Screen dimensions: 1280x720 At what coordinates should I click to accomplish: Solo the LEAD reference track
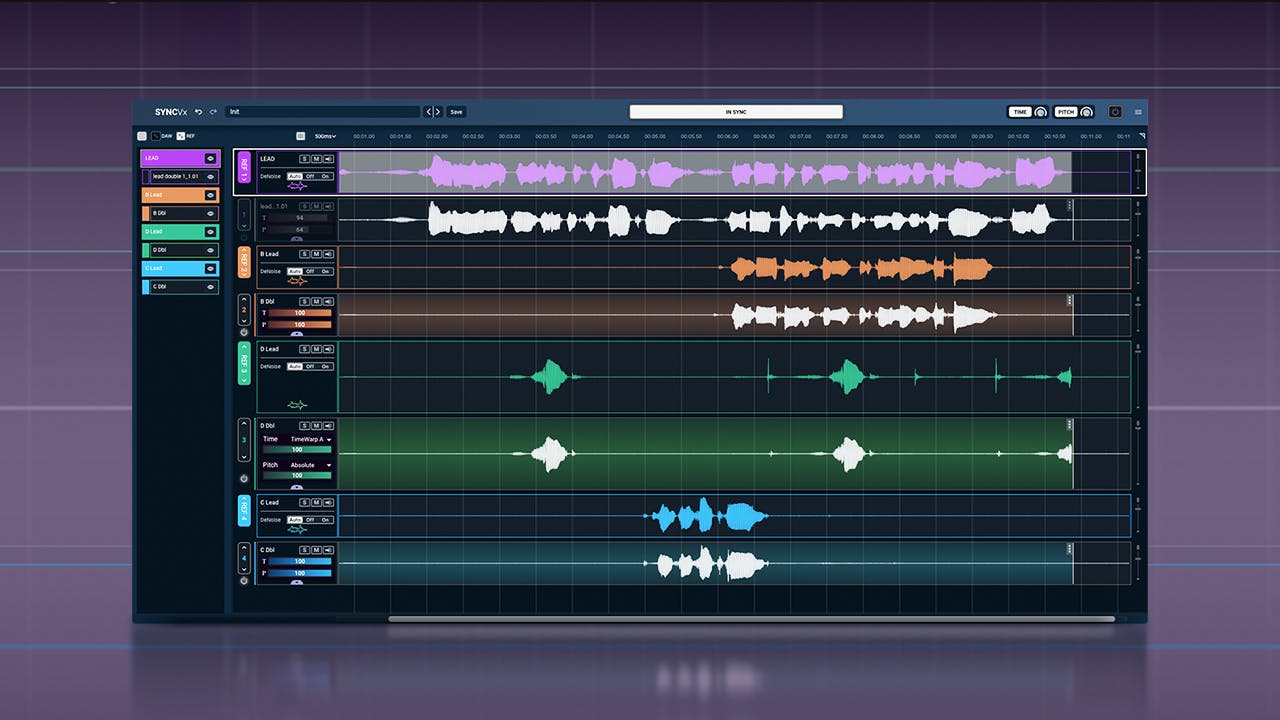(304, 159)
